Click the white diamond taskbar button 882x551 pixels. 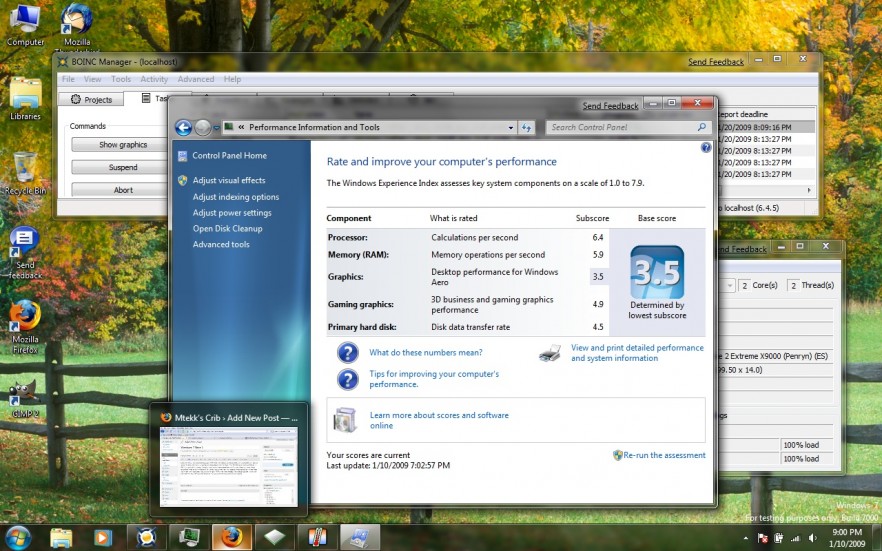pyautogui.click(x=274, y=538)
